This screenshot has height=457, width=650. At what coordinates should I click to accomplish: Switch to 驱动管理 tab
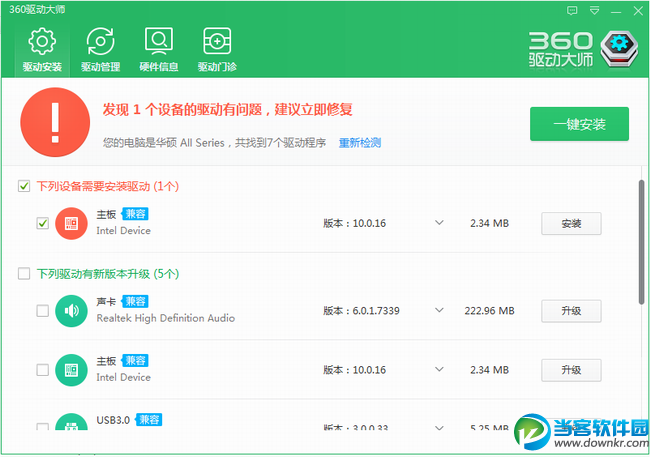coord(101,50)
